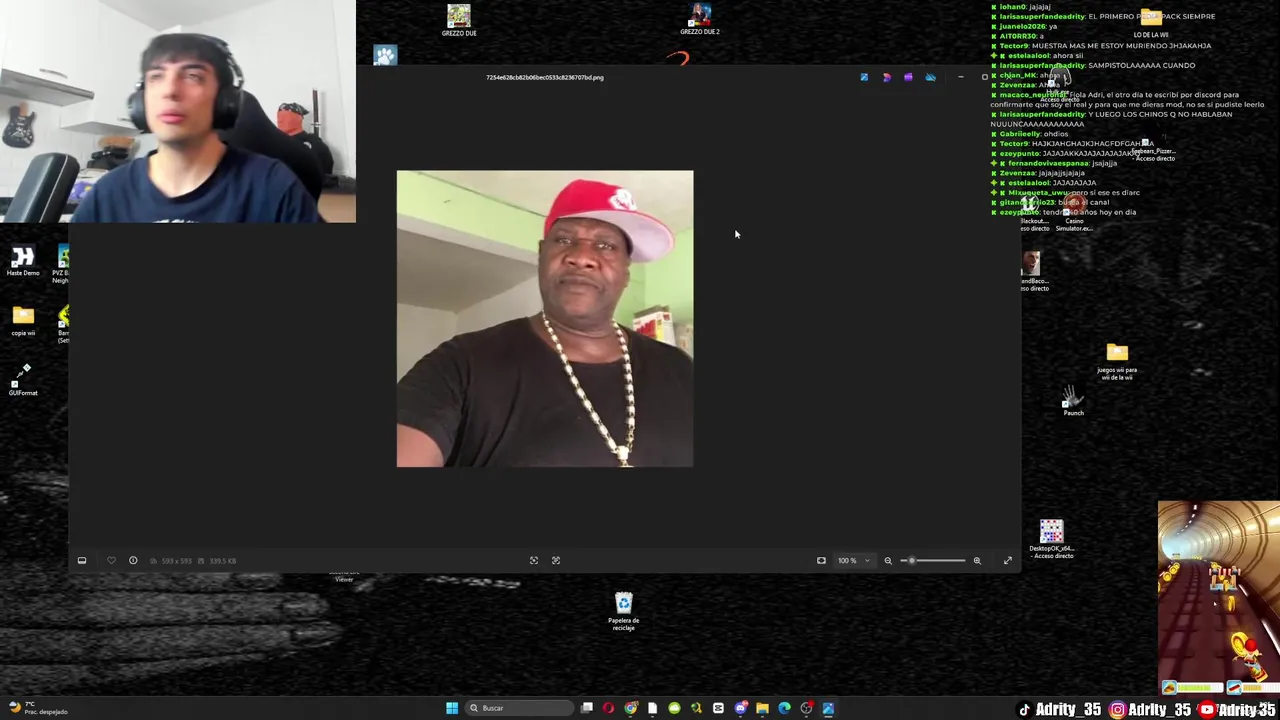Select the DesktopOK desktop shortcut
1280x720 pixels.
(1051, 539)
